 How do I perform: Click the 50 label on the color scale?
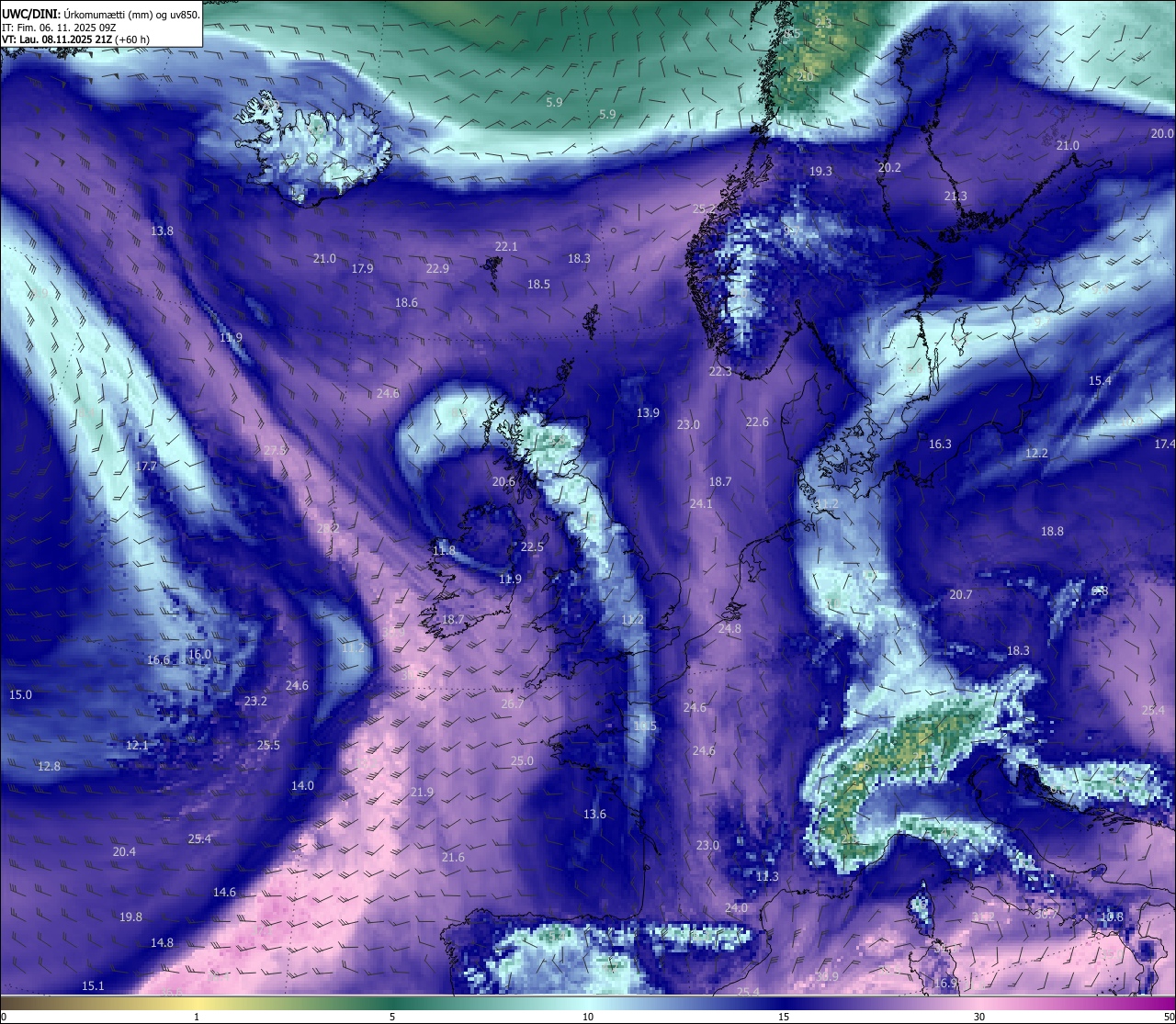[x=1169, y=1017]
